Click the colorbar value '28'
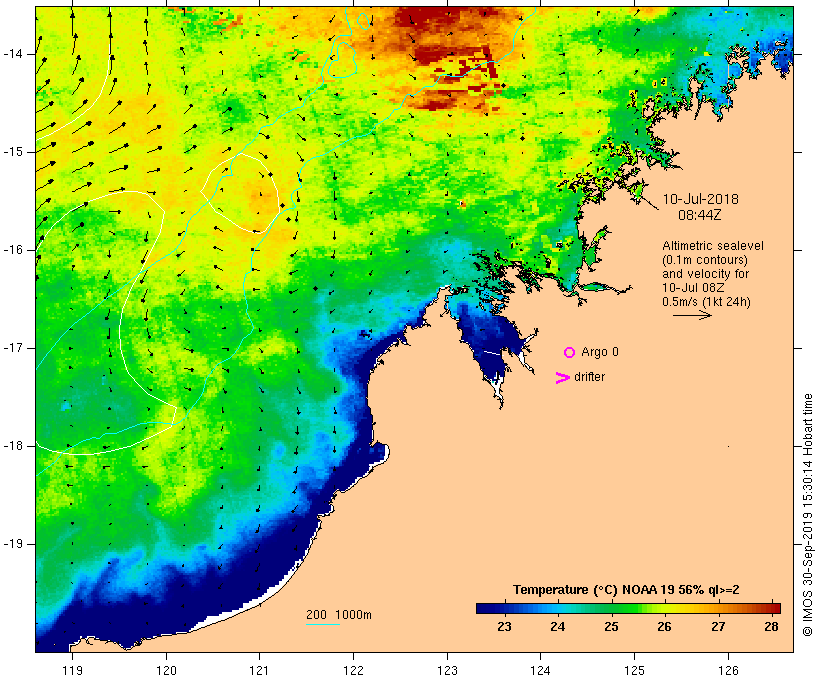The width and height of the screenshot is (820, 680). pyautogui.click(x=771, y=627)
